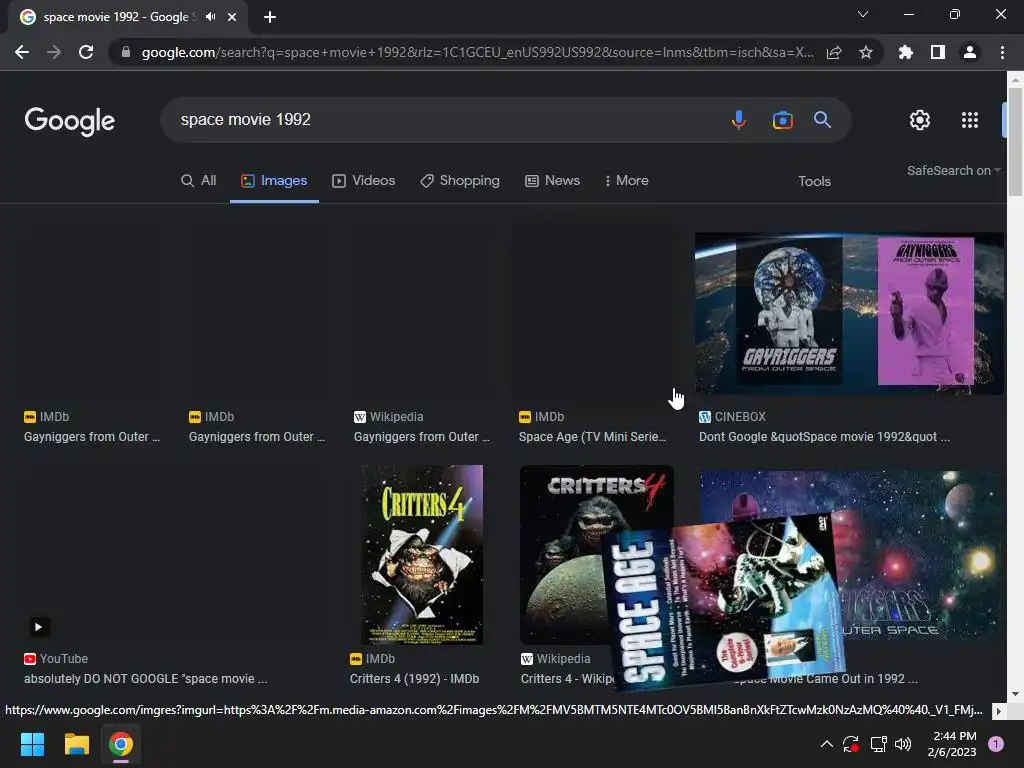Open the Google apps grid

(x=970, y=120)
